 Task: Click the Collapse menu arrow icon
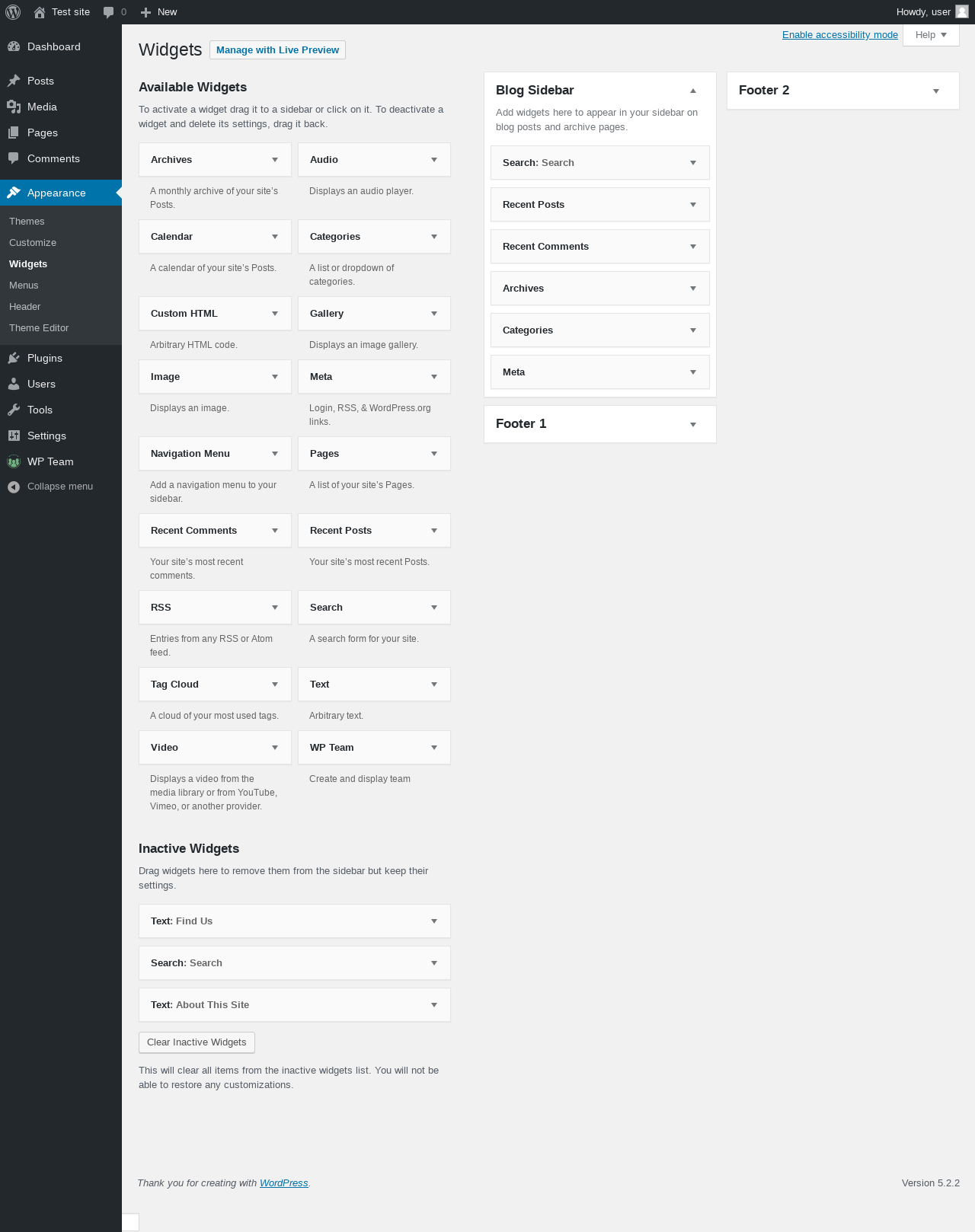(14, 487)
